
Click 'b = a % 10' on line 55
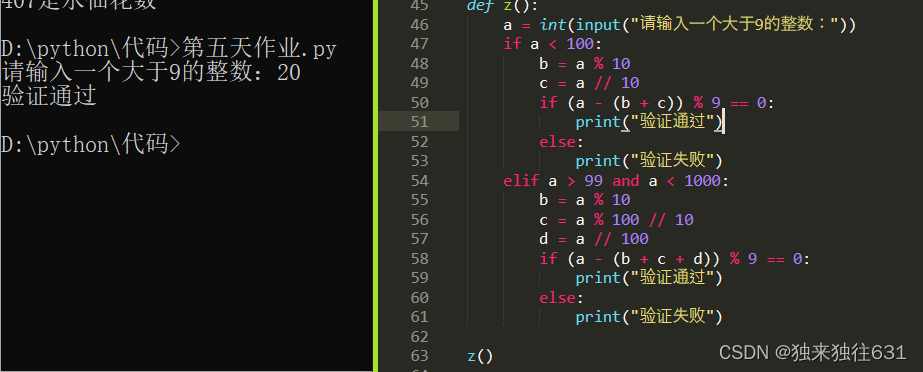[x=585, y=200]
